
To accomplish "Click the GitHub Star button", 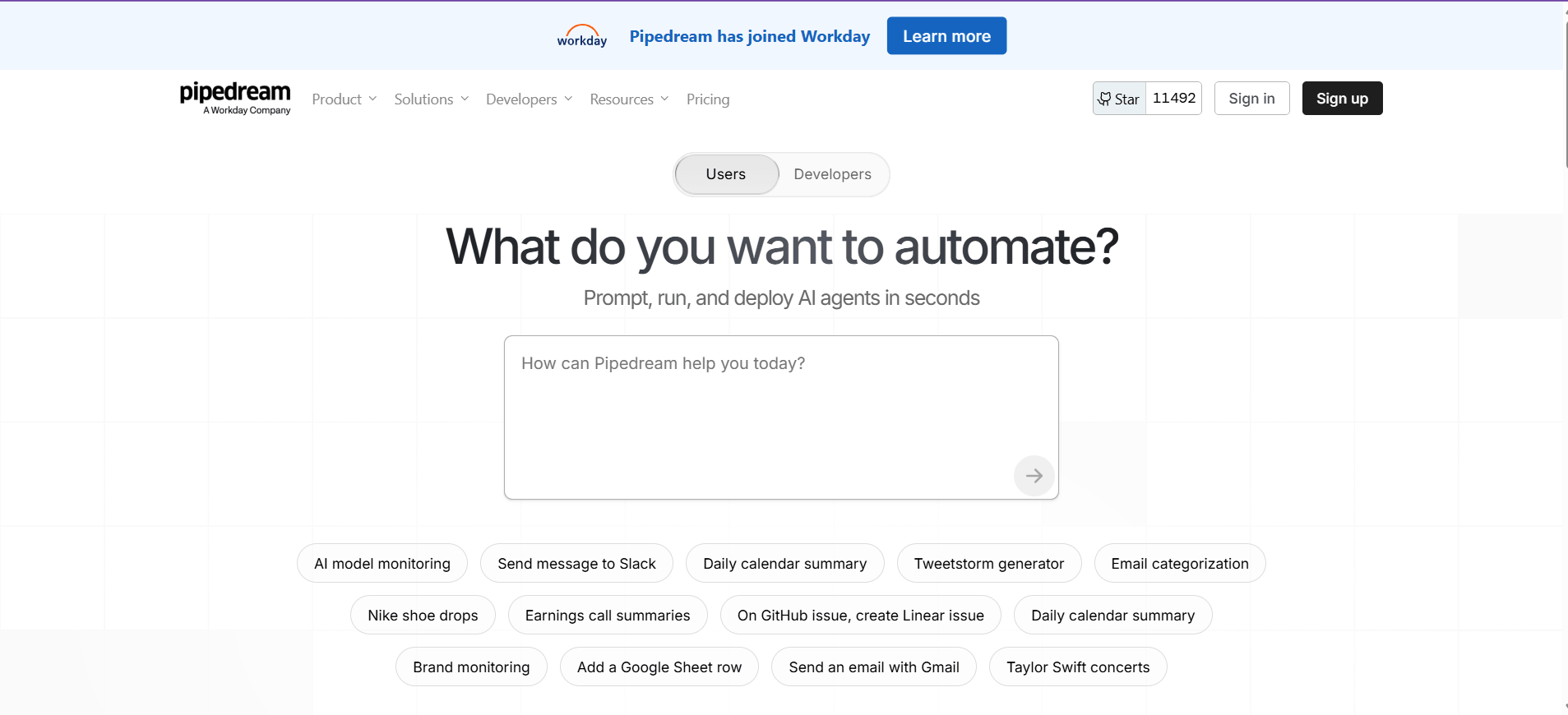I will [x=1119, y=99].
